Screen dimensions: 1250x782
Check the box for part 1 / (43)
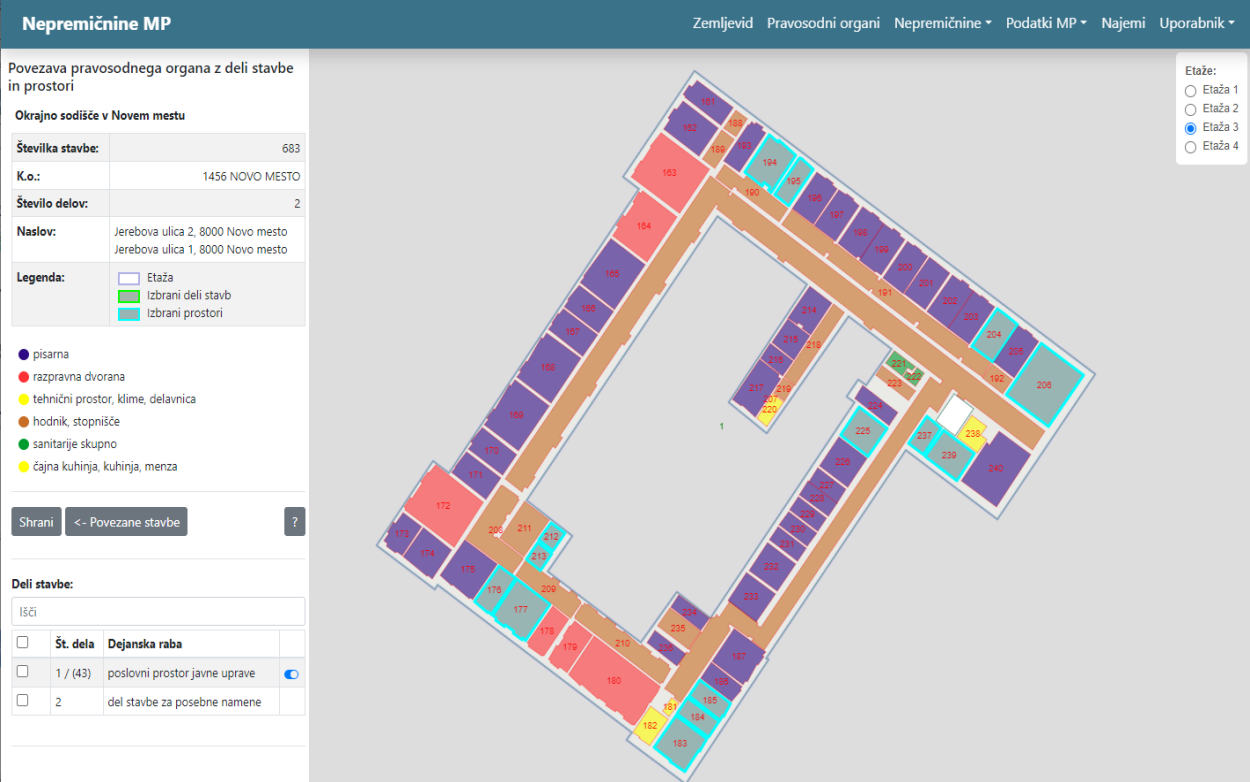(x=23, y=672)
